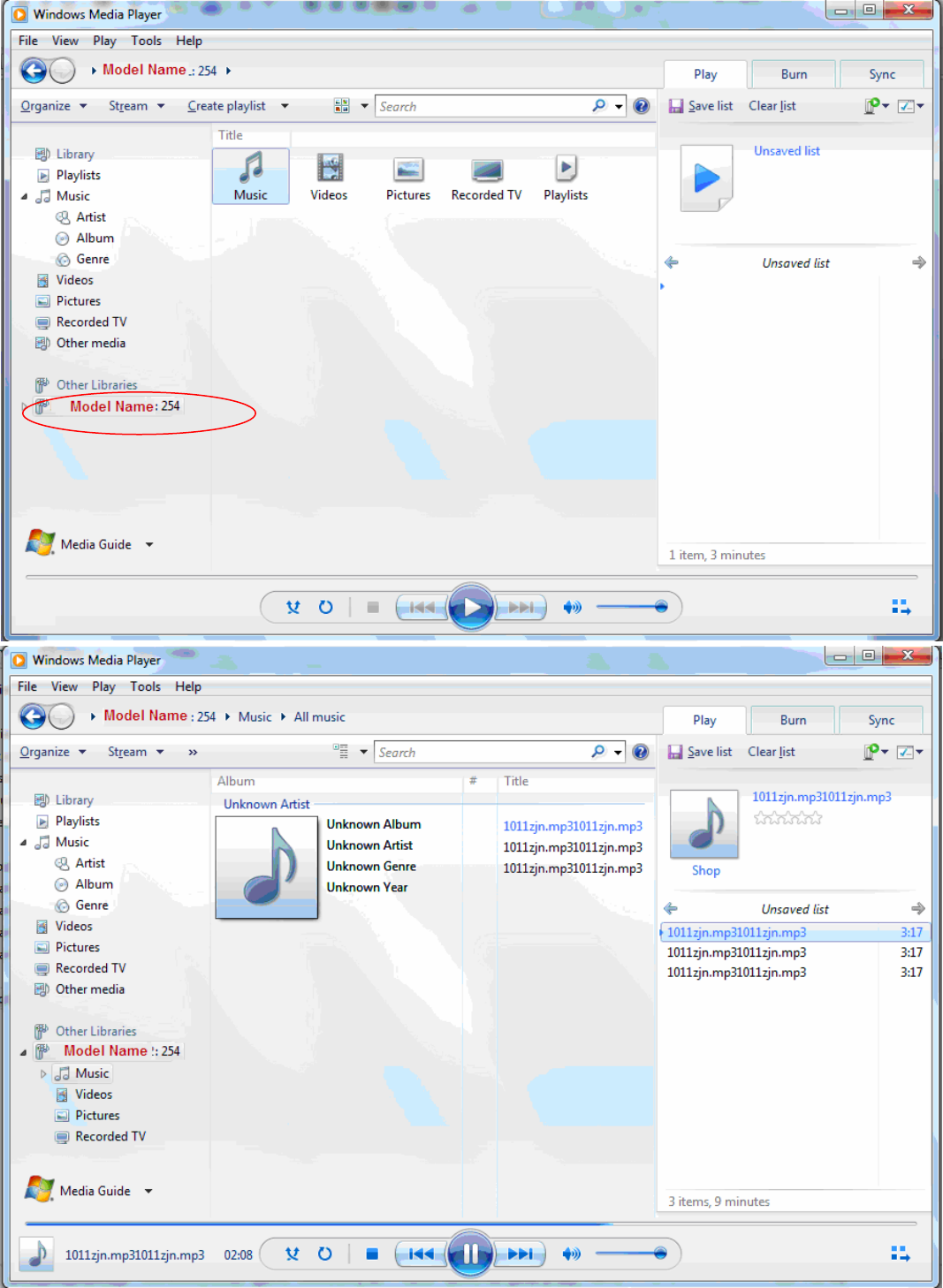Open the Stream dropdown in the bottom window
Image resolution: width=943 pixels, height=1288 pixels.
[x=136, y=752]
